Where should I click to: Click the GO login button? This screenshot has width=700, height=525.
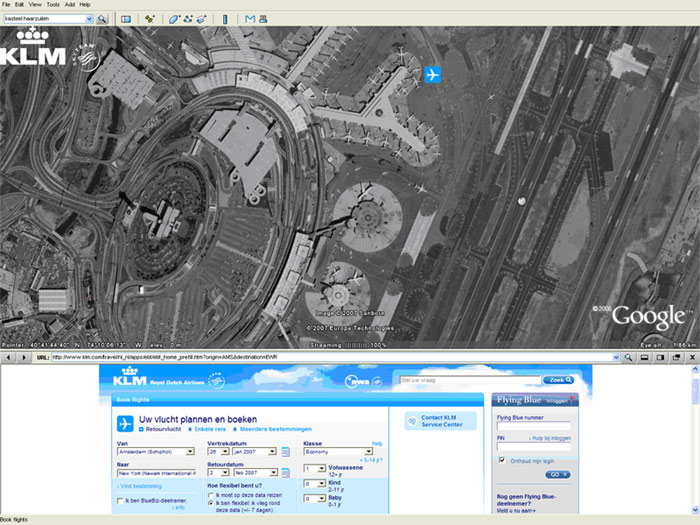click(558, 475)
